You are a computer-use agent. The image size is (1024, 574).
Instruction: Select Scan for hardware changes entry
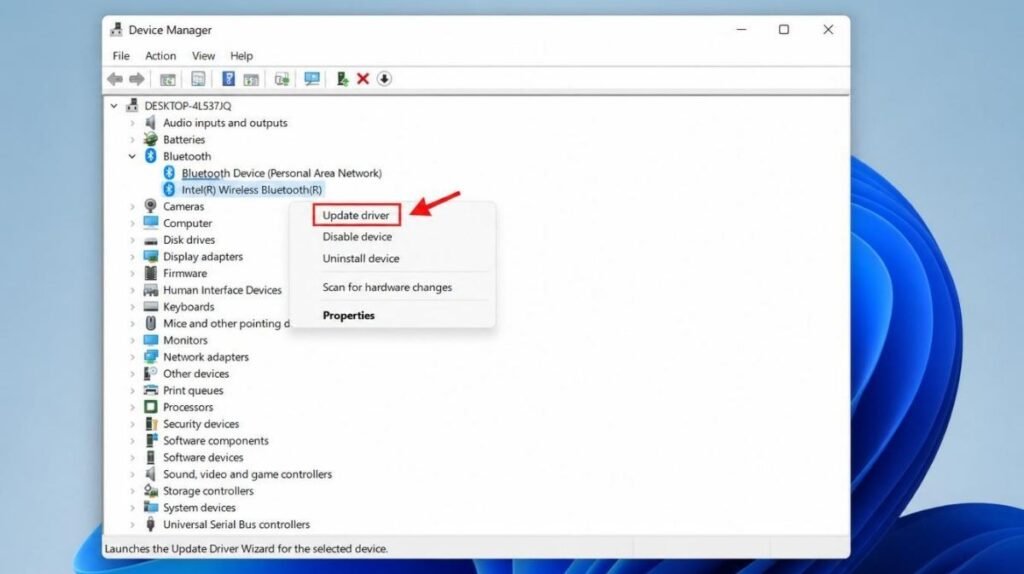pos(387,287)
